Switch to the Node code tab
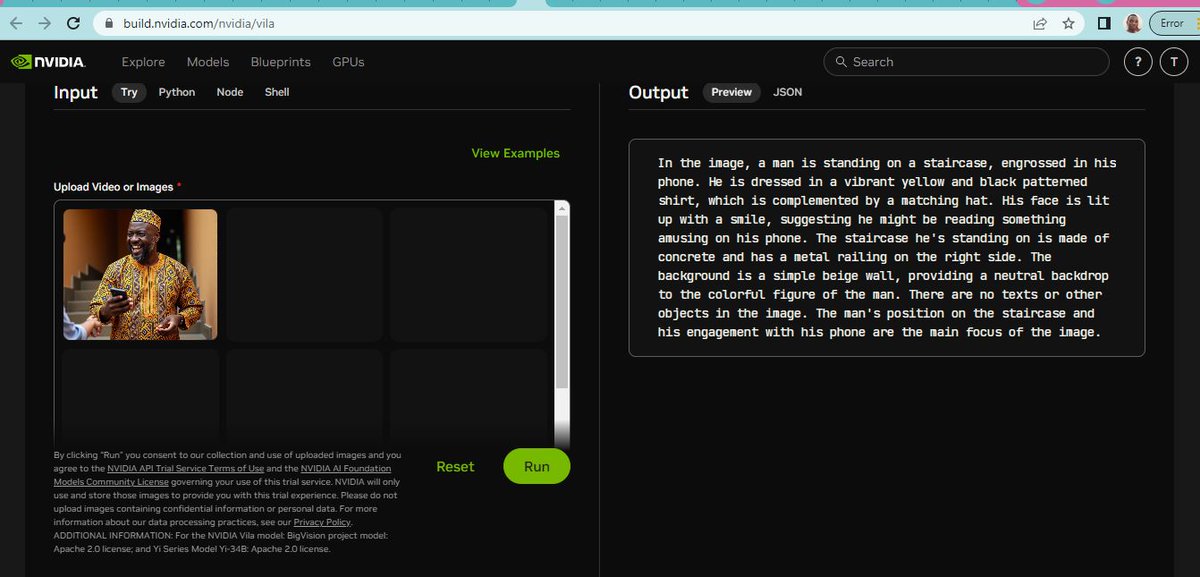This screenshot has height=577, width=1200. (230, 92)
